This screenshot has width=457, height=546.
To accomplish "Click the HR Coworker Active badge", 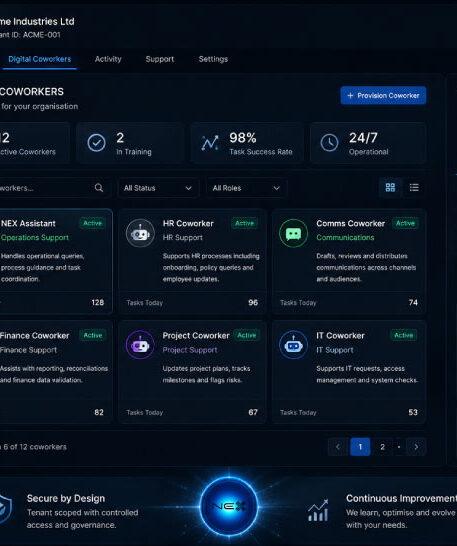I will pos(245,223).
